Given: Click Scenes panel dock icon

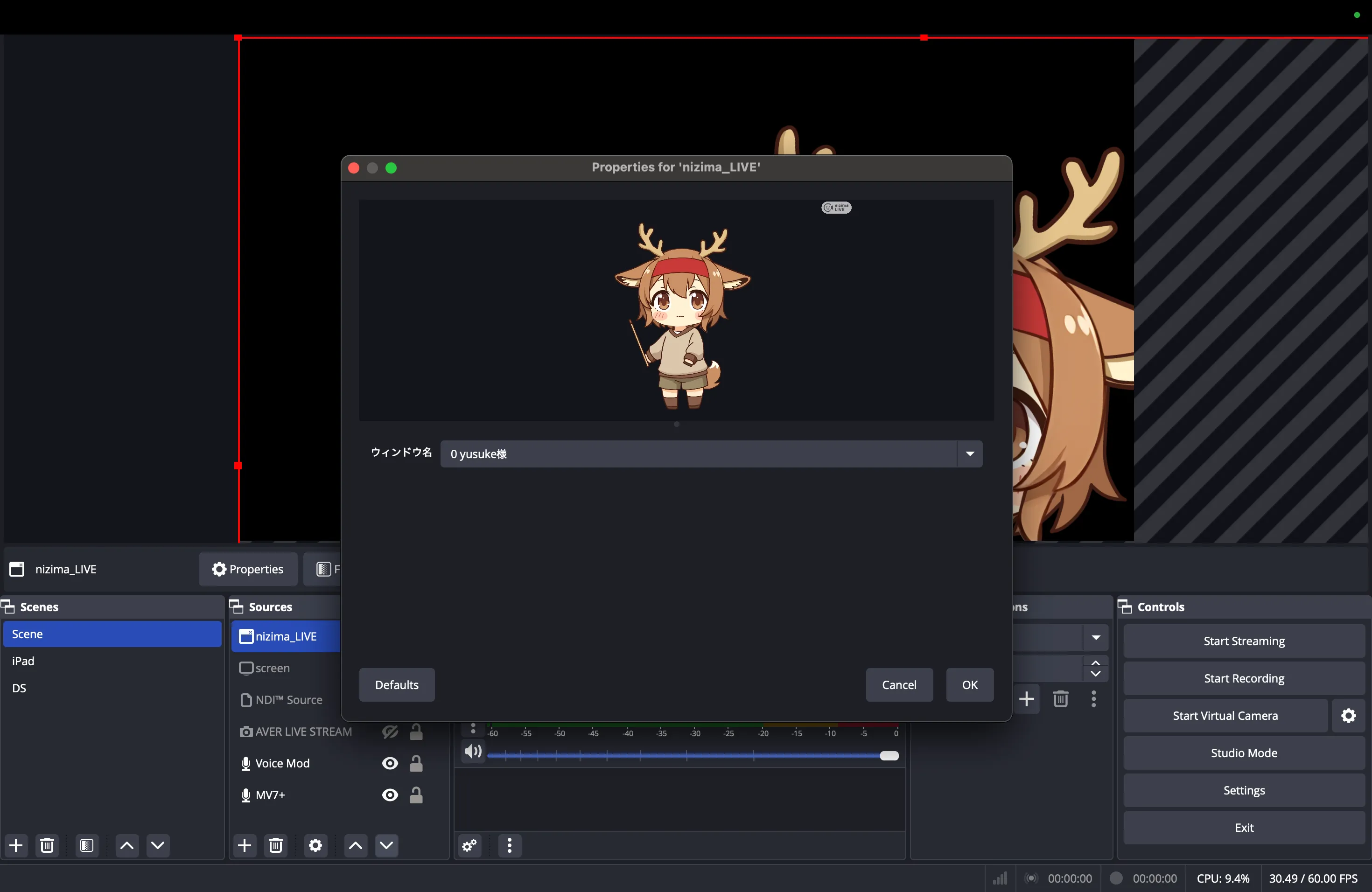Looking at the screenshot, I should [8, 607].
